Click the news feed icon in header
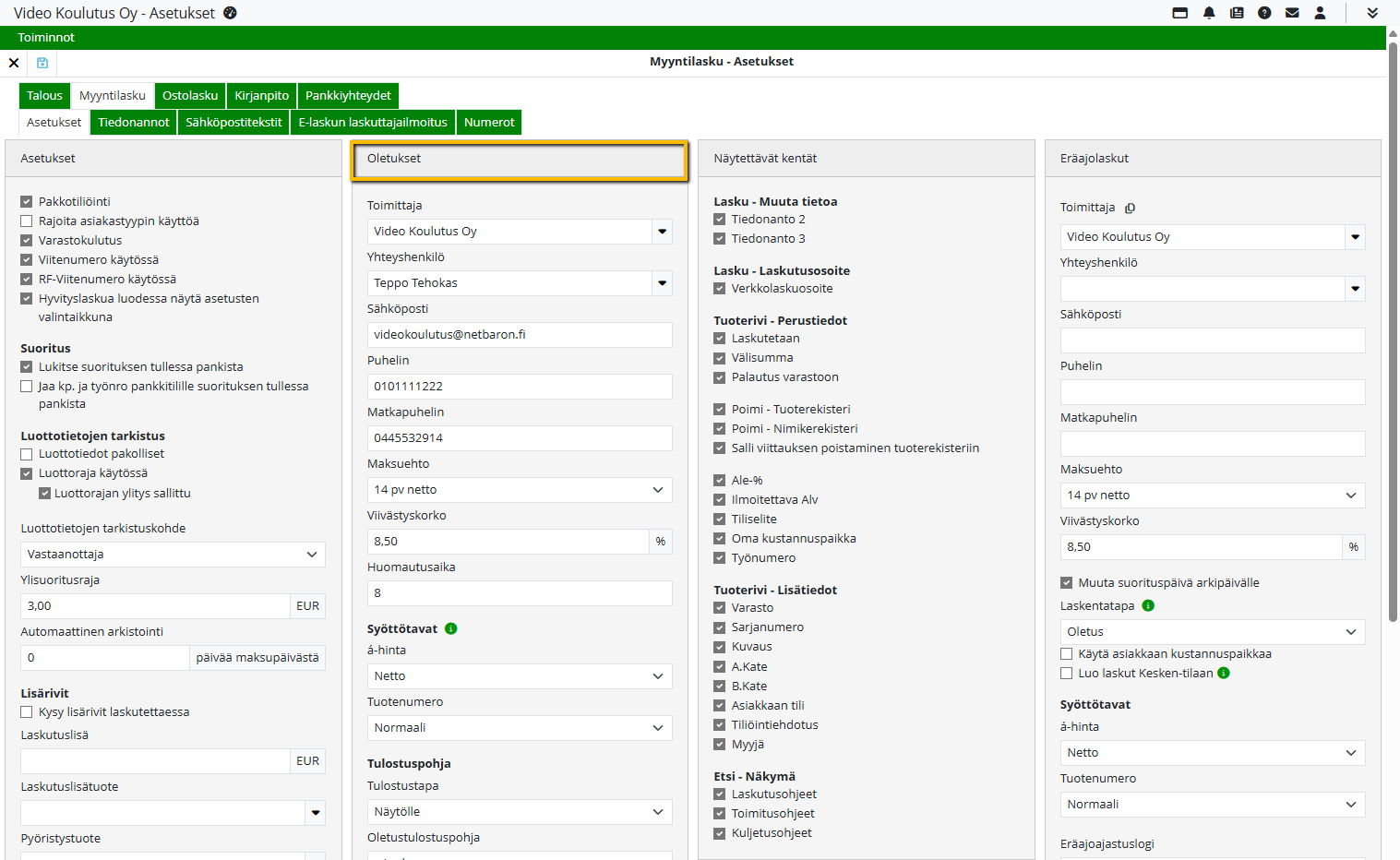This screenshot has height=860, width=1400. click(x=1237, y=13)
